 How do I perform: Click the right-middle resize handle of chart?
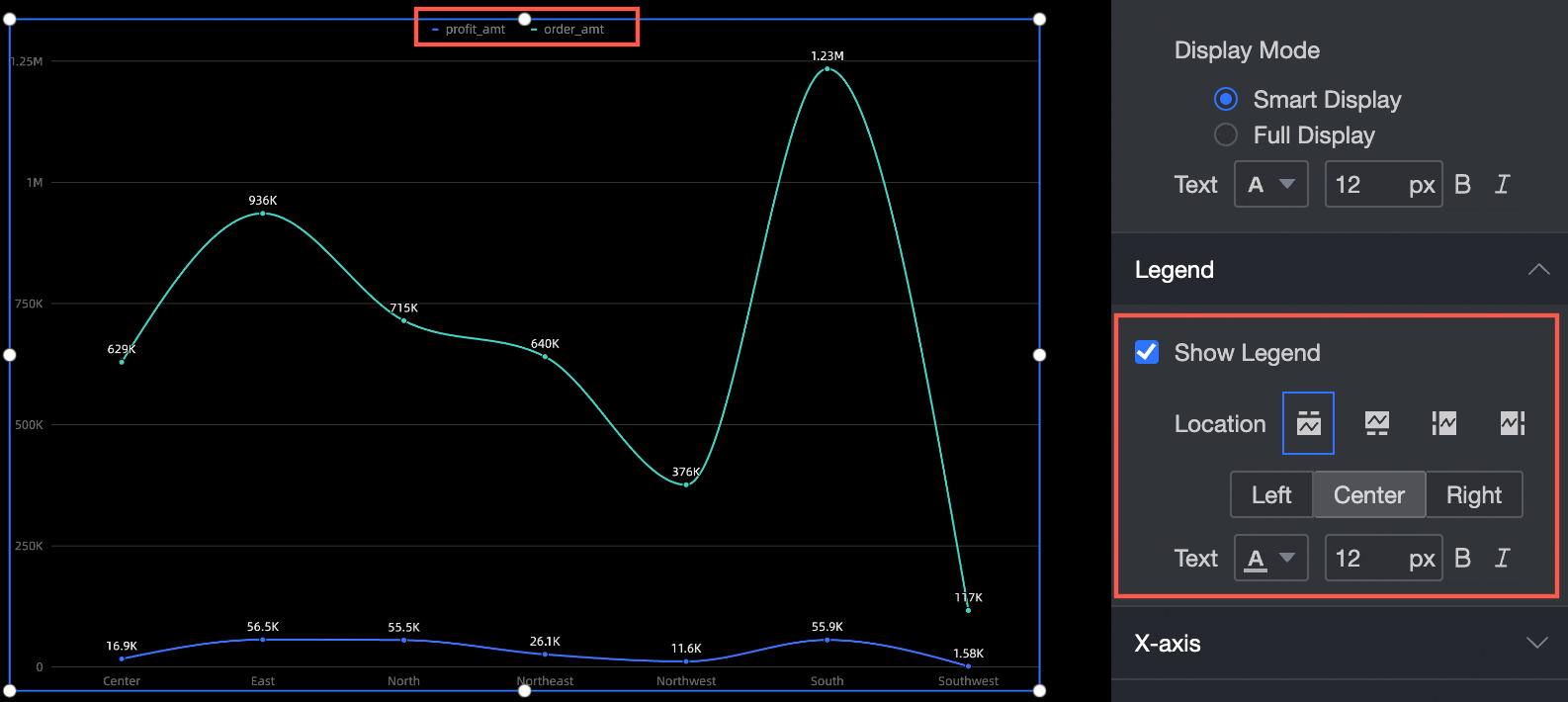[x=1039, y=355]
